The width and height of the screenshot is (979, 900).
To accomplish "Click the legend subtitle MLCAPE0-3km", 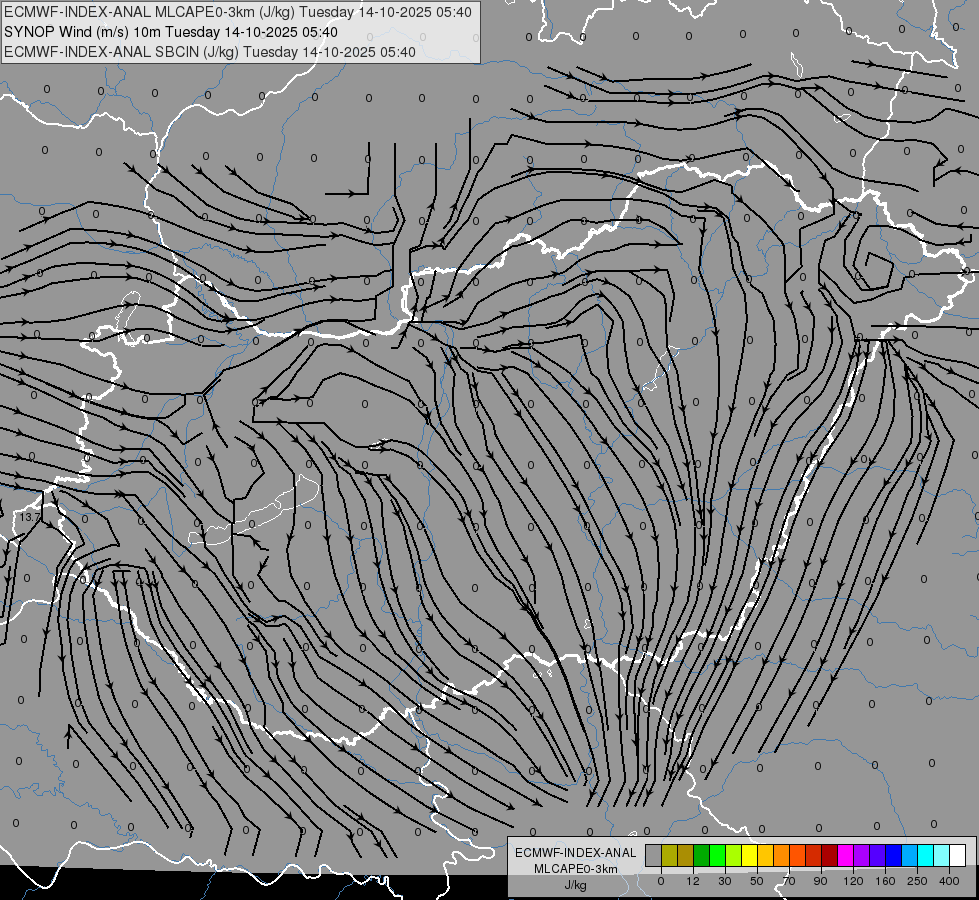I will click(x=576, y=869).
